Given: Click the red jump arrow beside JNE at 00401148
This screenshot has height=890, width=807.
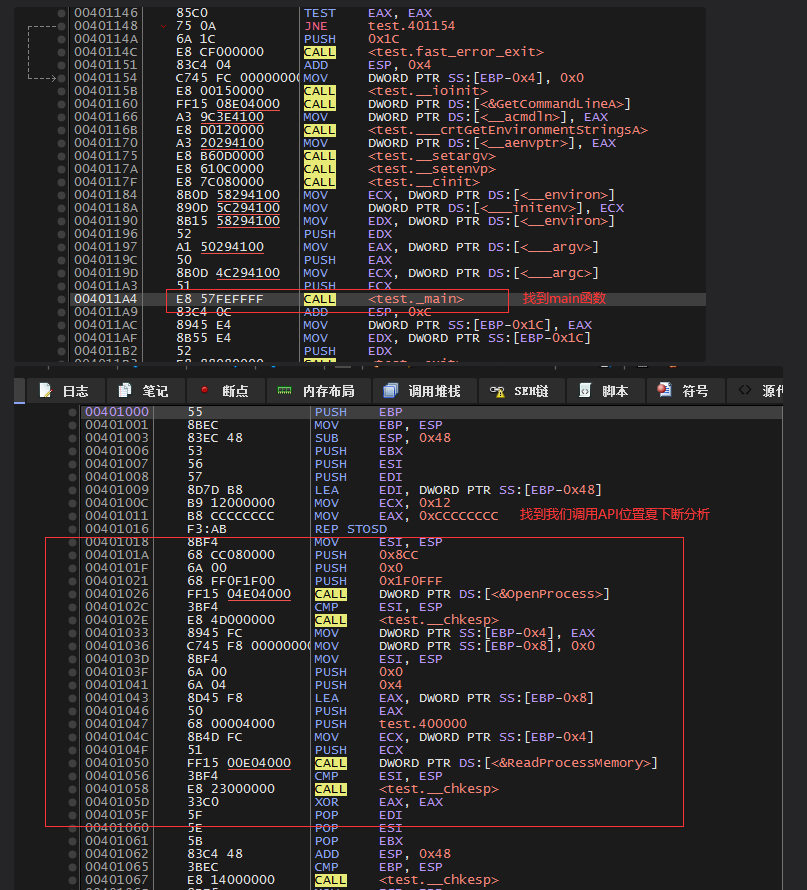Looking at the screenshot, I should click(x=164, y=26).
